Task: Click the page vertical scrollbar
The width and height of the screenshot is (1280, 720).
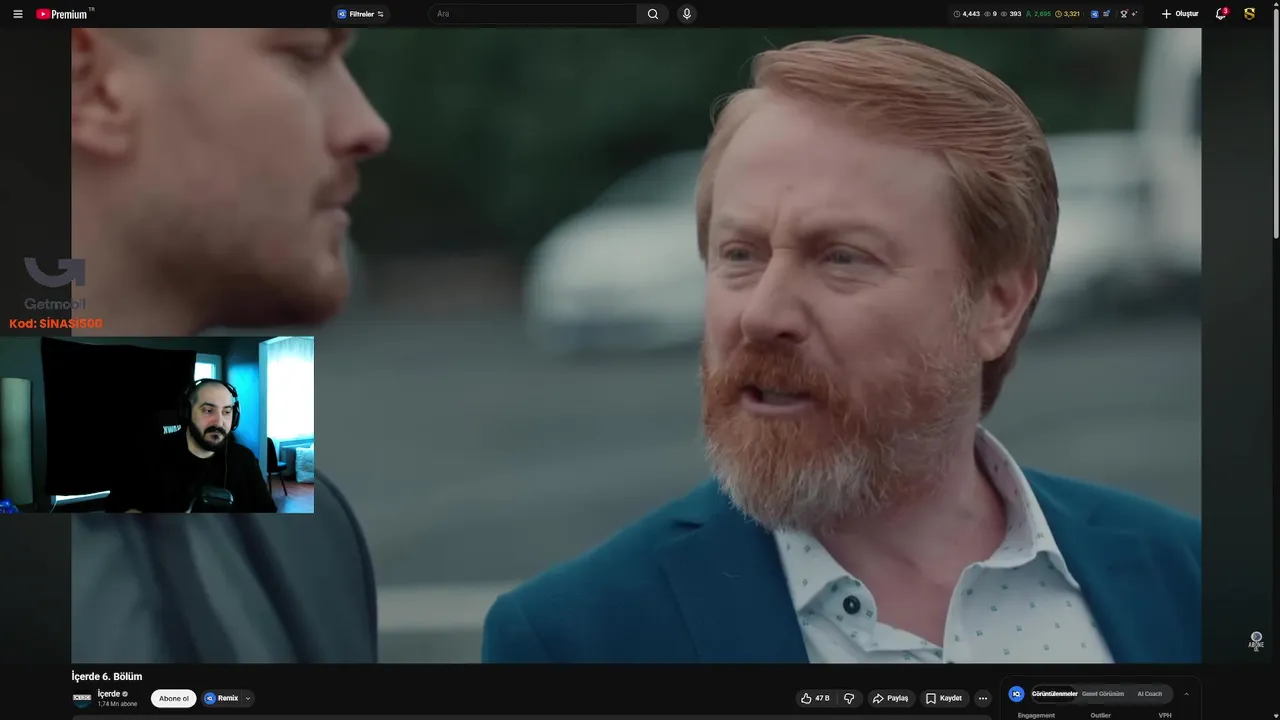Action: (x=1275, y=125)
